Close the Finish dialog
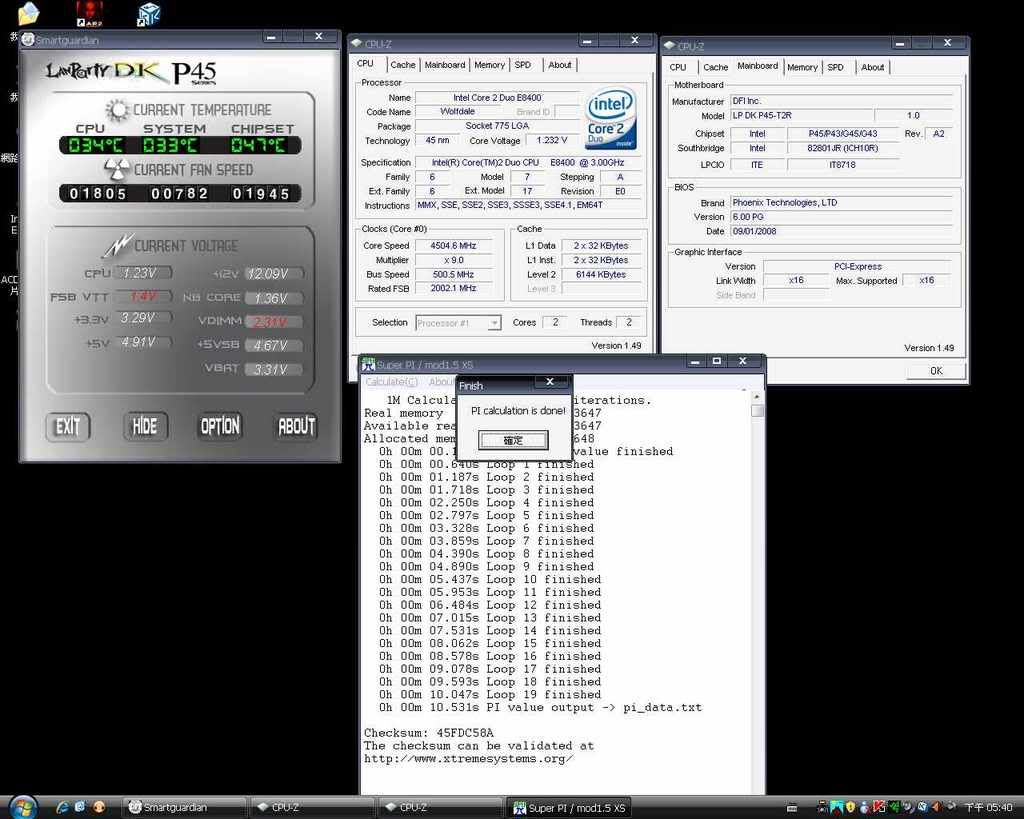 (550, 383)
